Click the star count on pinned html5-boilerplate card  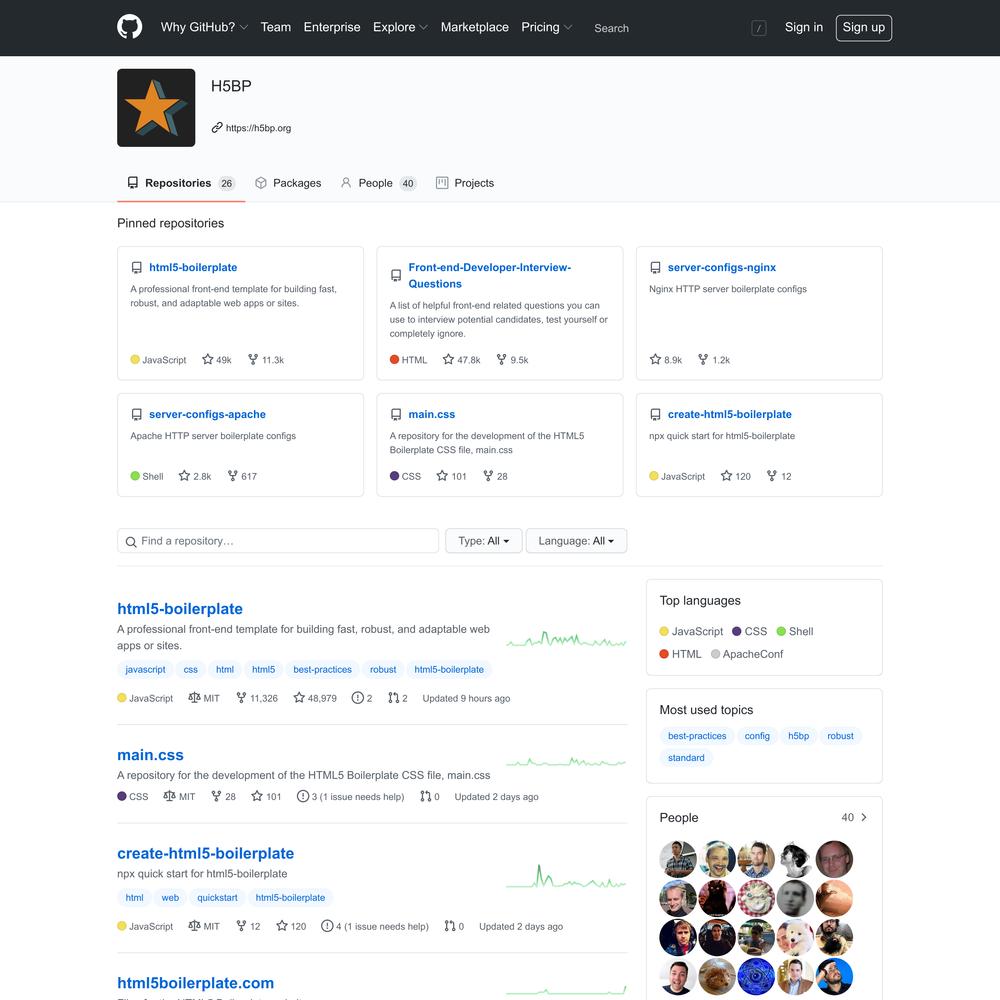pyautogui.click(x=217, y=360)
